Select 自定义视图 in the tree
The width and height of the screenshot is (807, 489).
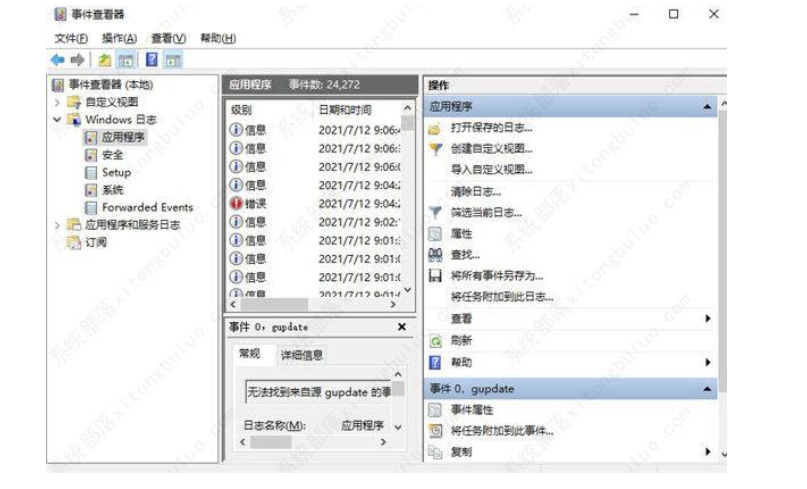pyautogui.click(x=112, y=102)
